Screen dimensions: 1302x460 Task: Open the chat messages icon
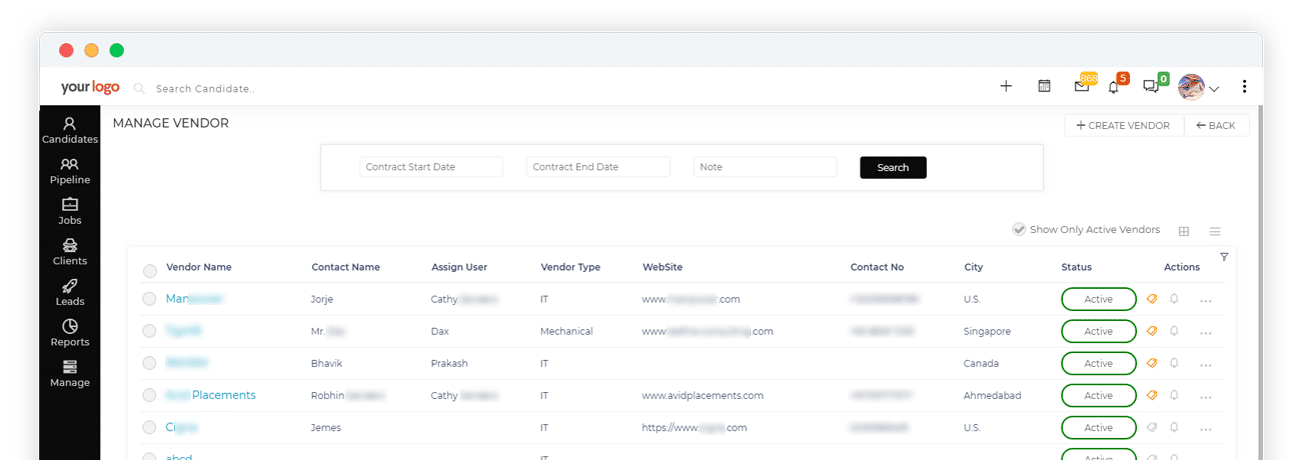coord(1151,87)
